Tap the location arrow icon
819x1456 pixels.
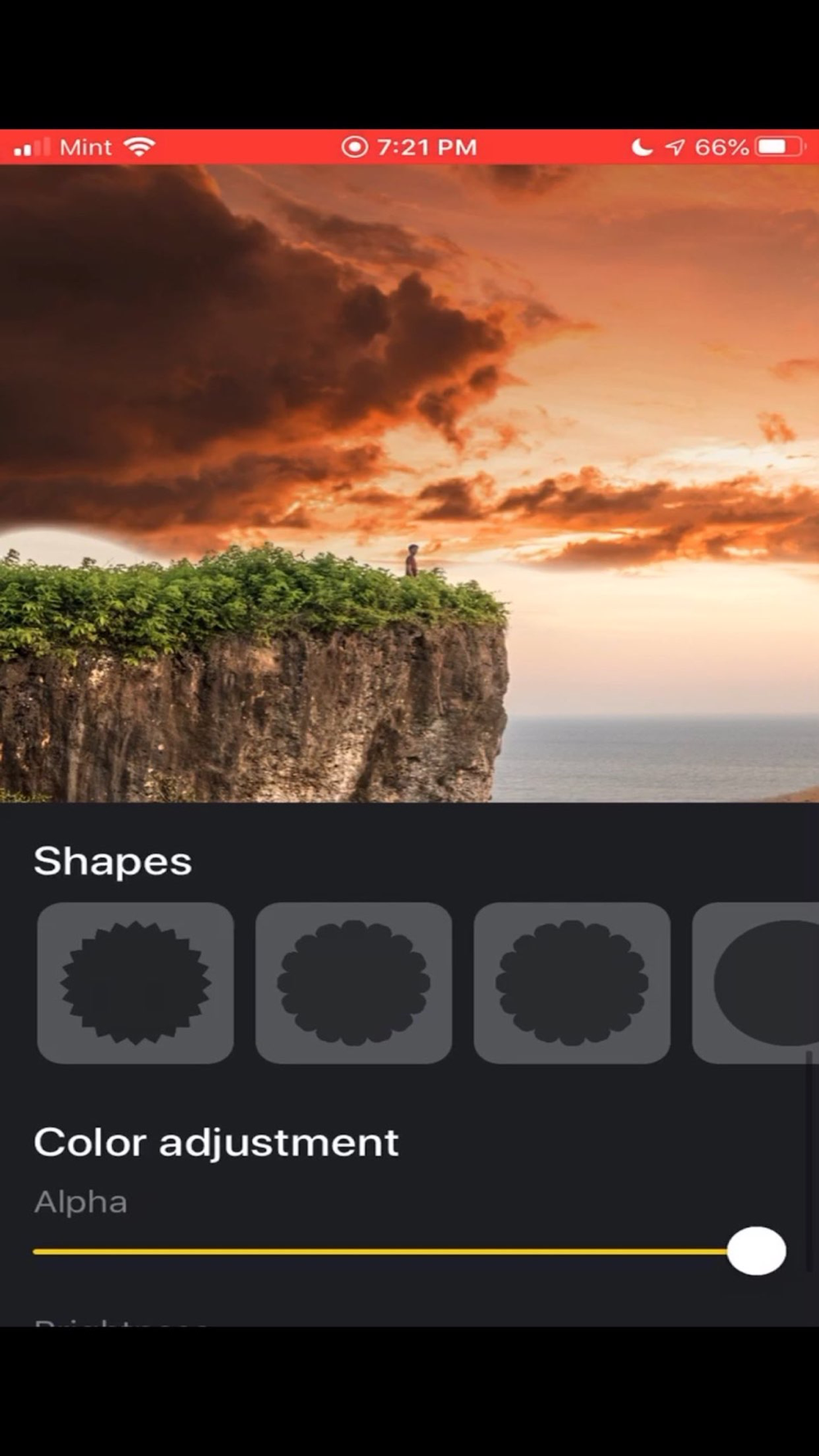point(675,147)
